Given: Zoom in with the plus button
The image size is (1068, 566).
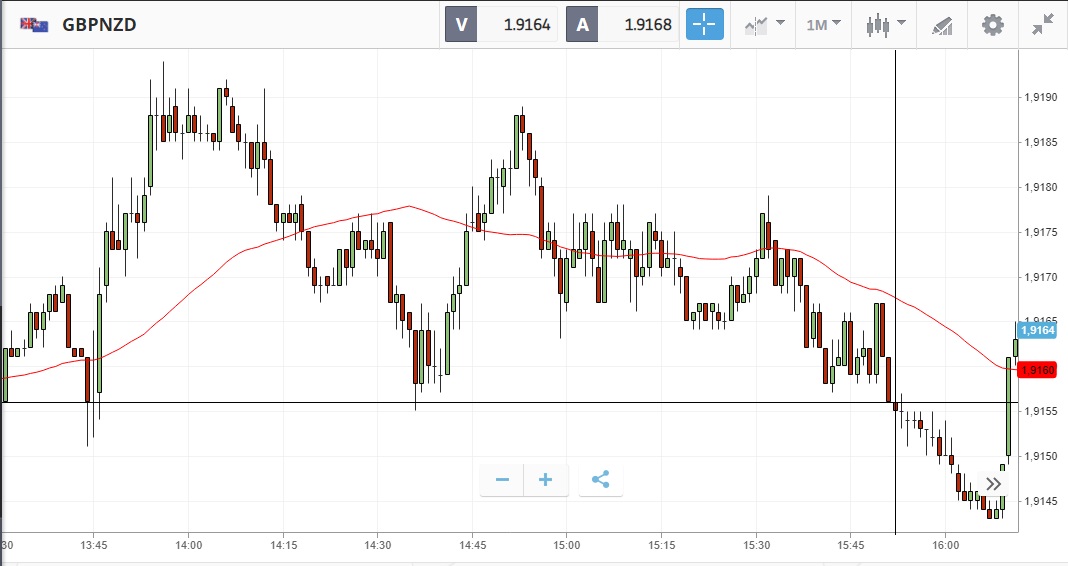Looking at the screenshot, I should pyautogui.click(x=546, y=480).
